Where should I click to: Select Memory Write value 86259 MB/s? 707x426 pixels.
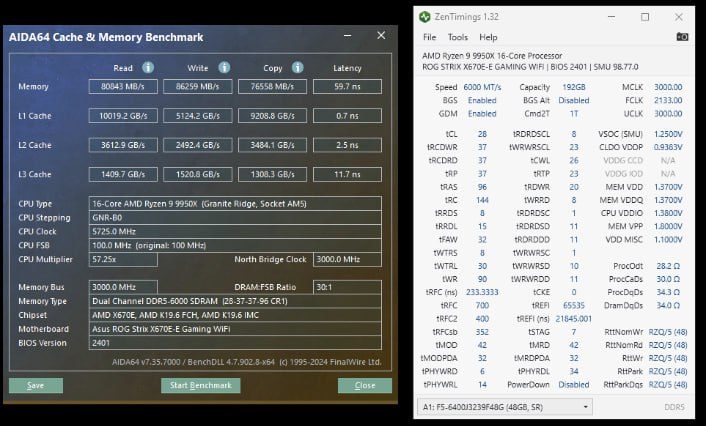[x=197, y=87]
